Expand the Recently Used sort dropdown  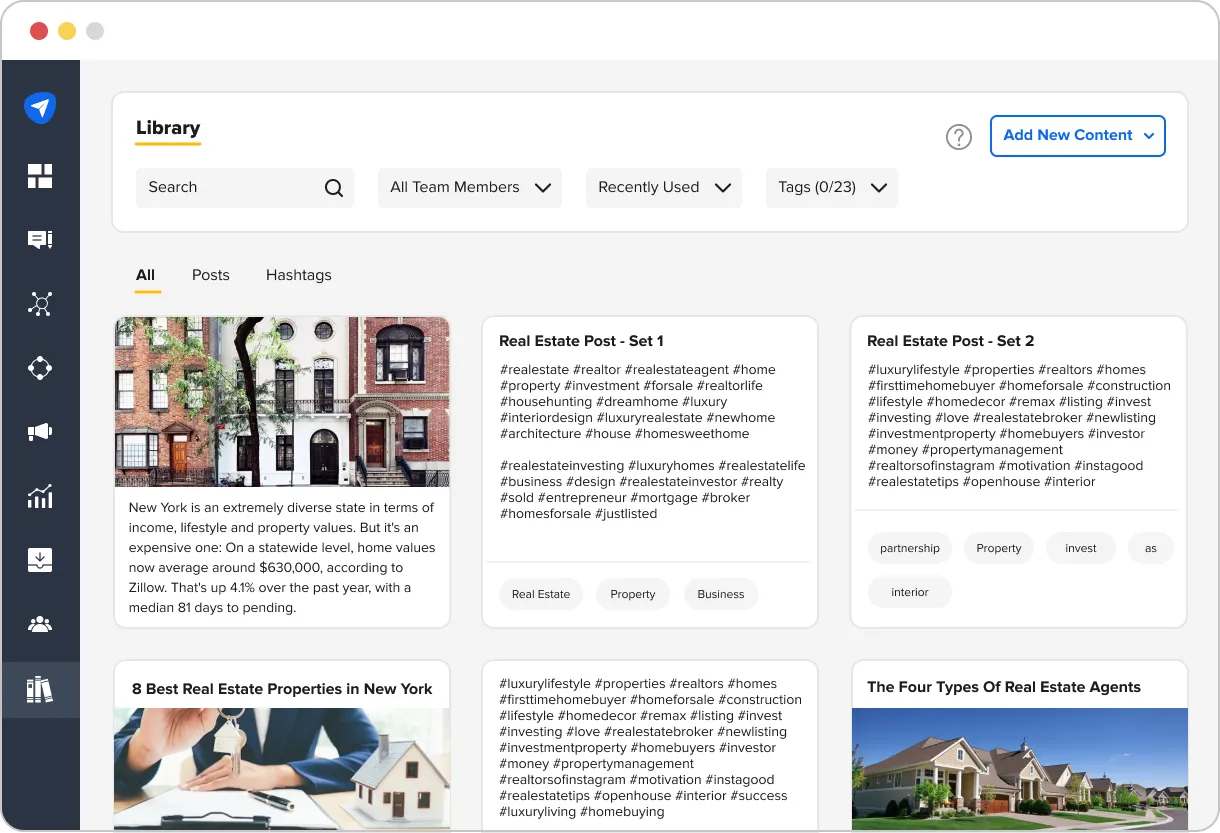(x=664, y=188)
